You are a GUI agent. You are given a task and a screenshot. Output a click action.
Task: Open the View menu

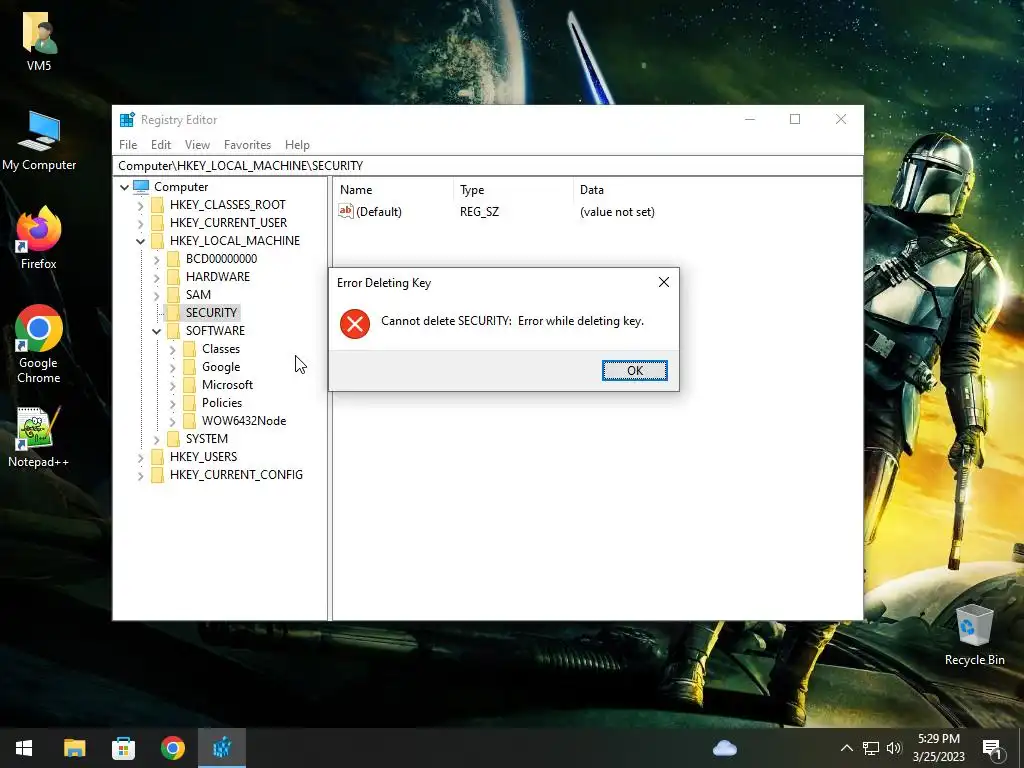197,145
